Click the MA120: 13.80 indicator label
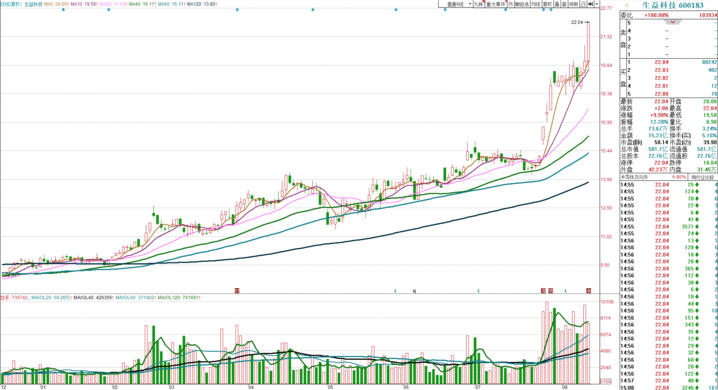718x390 pixels. tap(202, 4)
